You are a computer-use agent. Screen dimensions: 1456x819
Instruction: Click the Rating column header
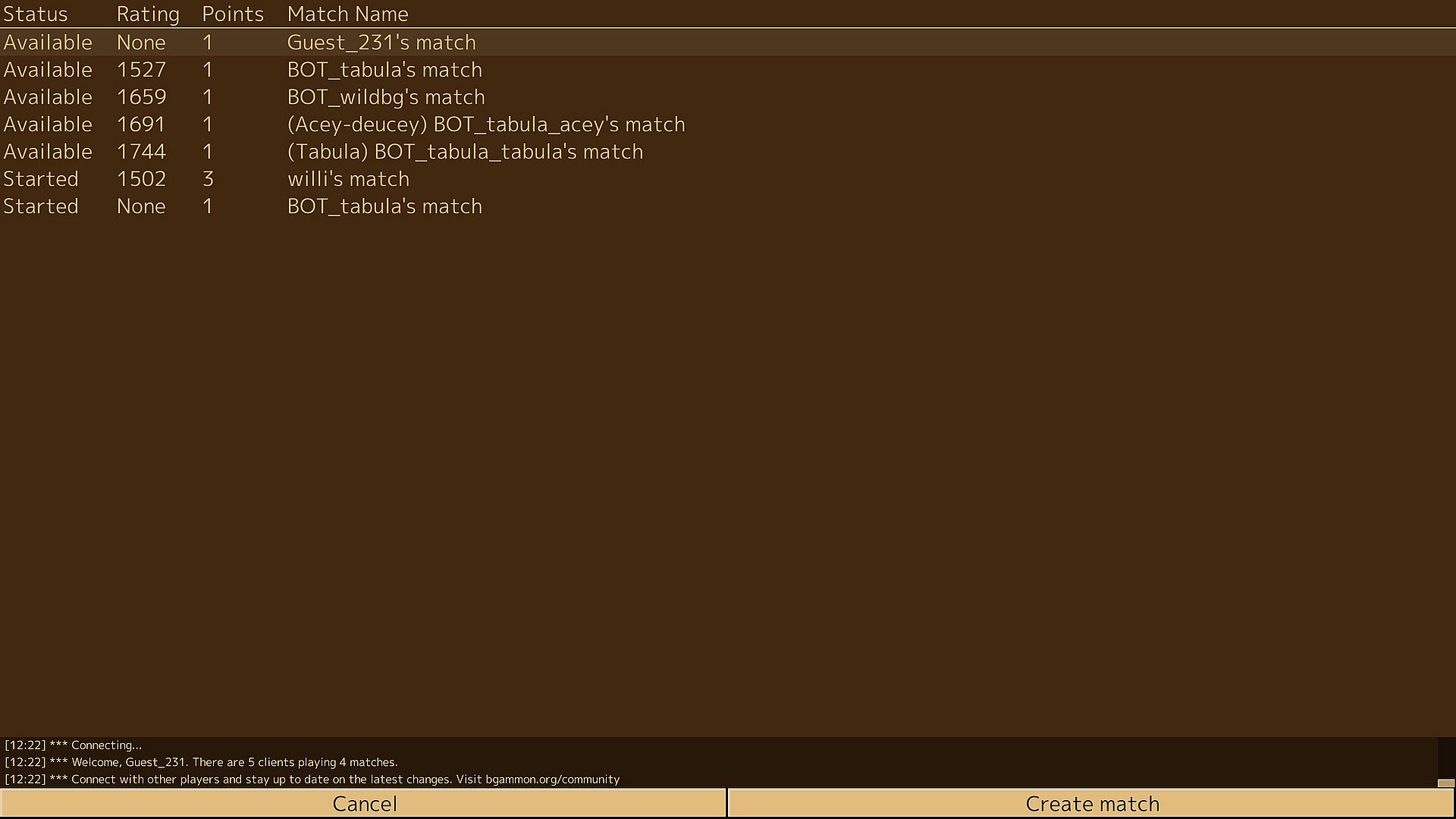click(148, 14)
